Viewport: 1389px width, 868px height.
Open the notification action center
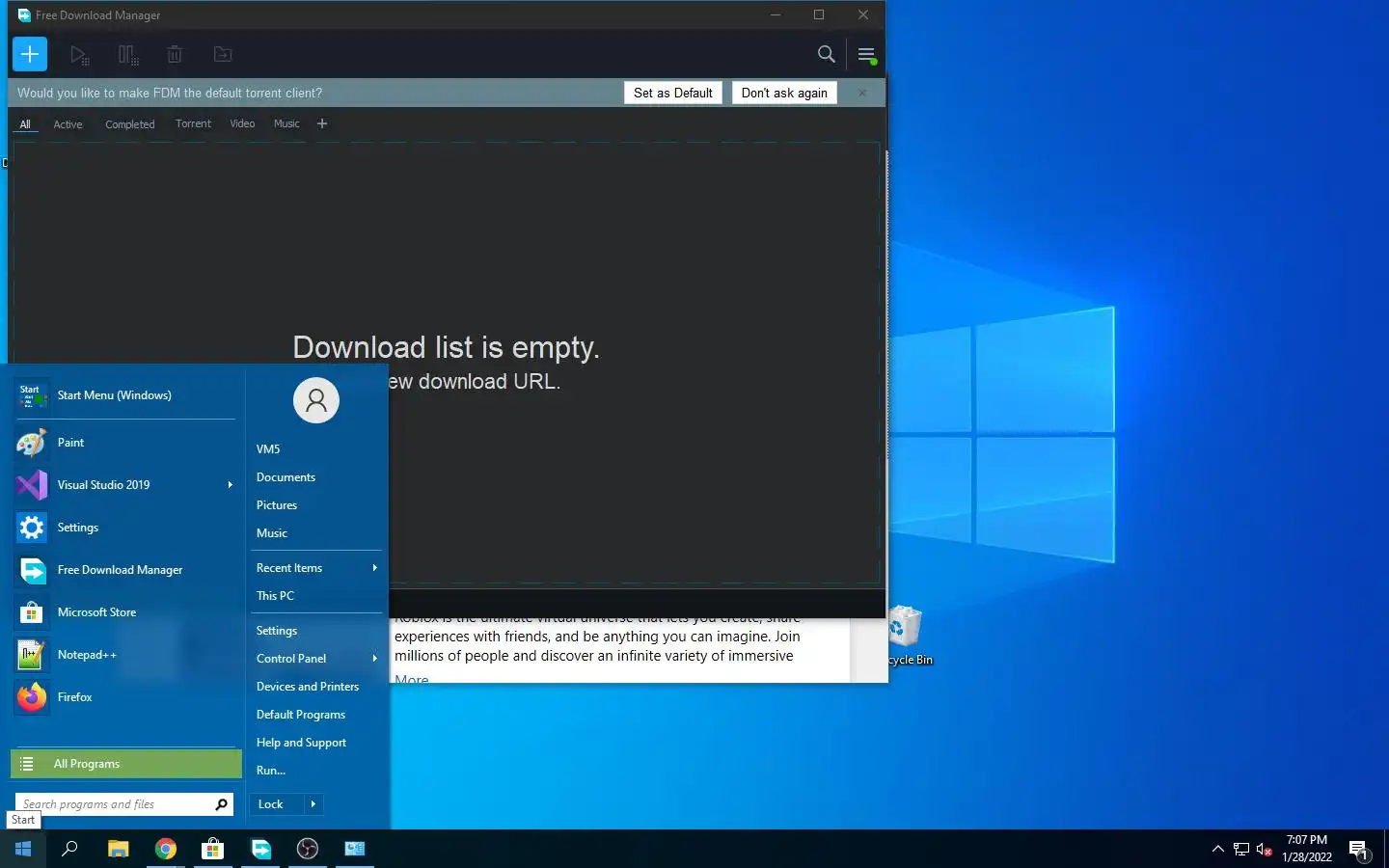(1359, 850)
